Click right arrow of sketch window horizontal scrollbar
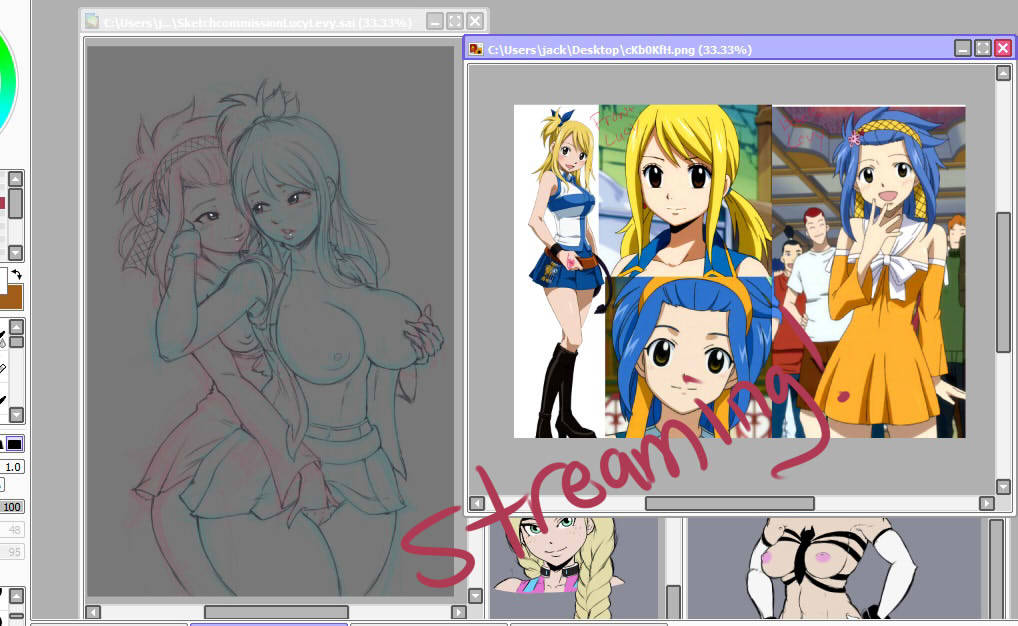Screen dimensions: 1018x626 point(459,612)
